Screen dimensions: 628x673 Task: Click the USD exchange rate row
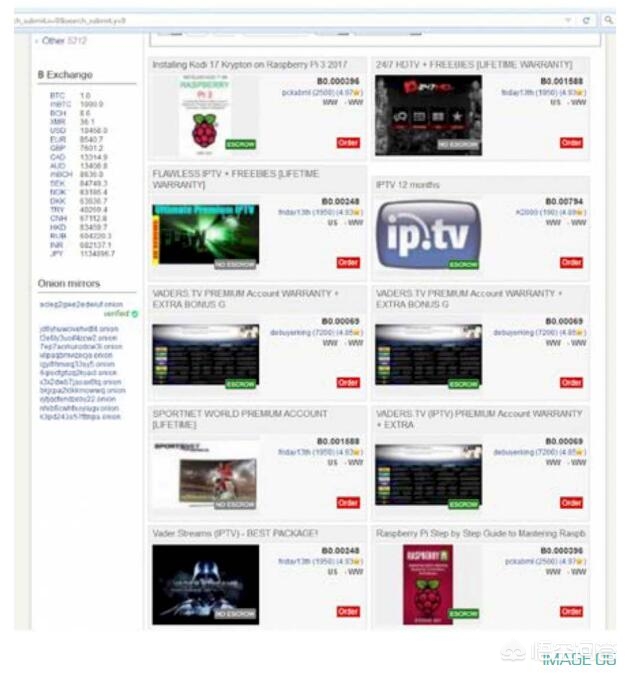pos(79,130)
